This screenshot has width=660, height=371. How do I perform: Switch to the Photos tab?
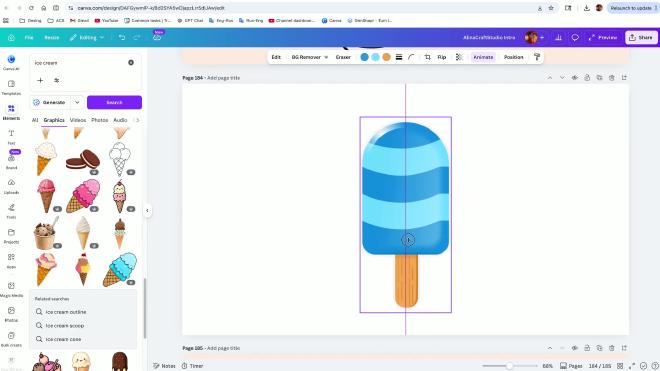100,120
